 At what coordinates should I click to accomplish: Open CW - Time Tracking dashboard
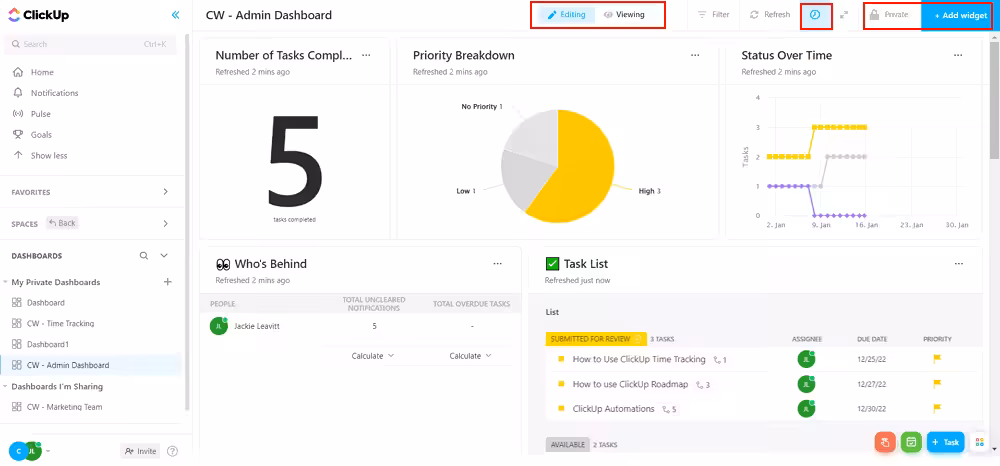[60, 324]
